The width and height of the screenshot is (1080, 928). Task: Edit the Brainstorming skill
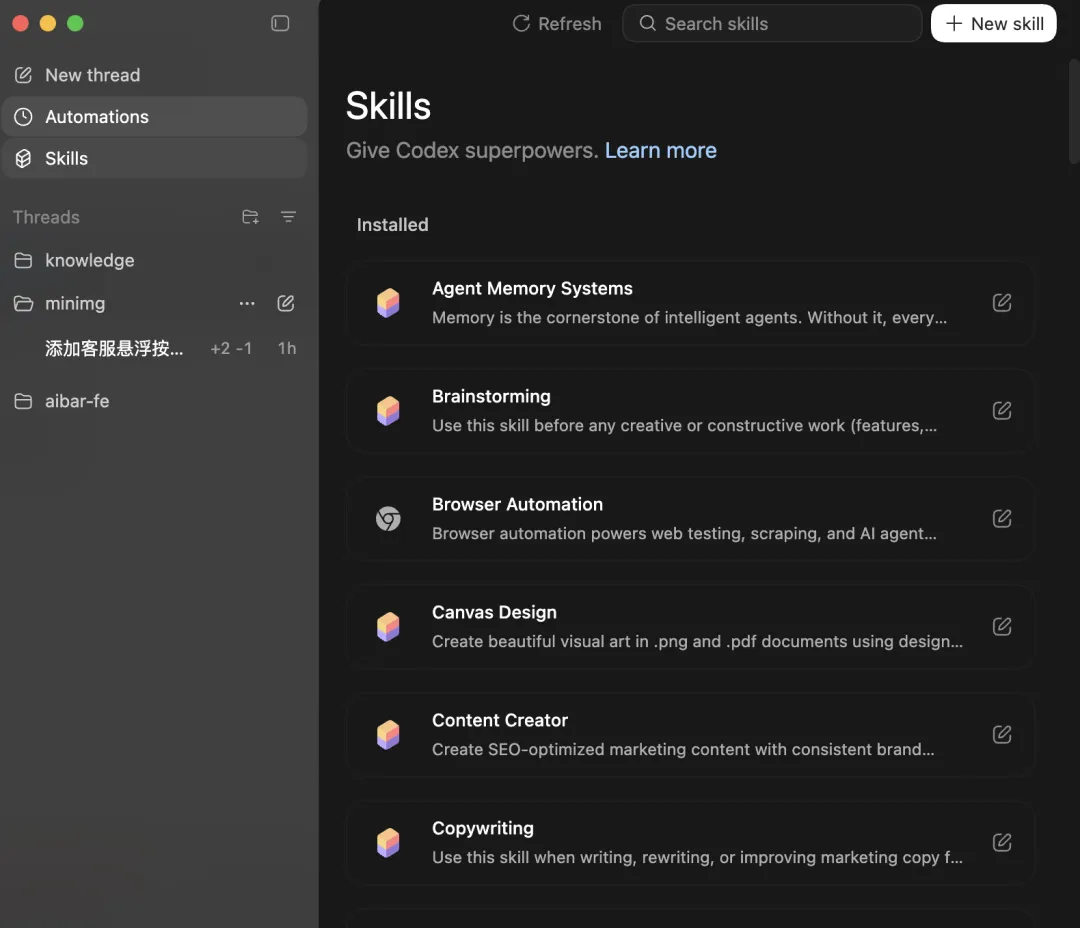1001,411
